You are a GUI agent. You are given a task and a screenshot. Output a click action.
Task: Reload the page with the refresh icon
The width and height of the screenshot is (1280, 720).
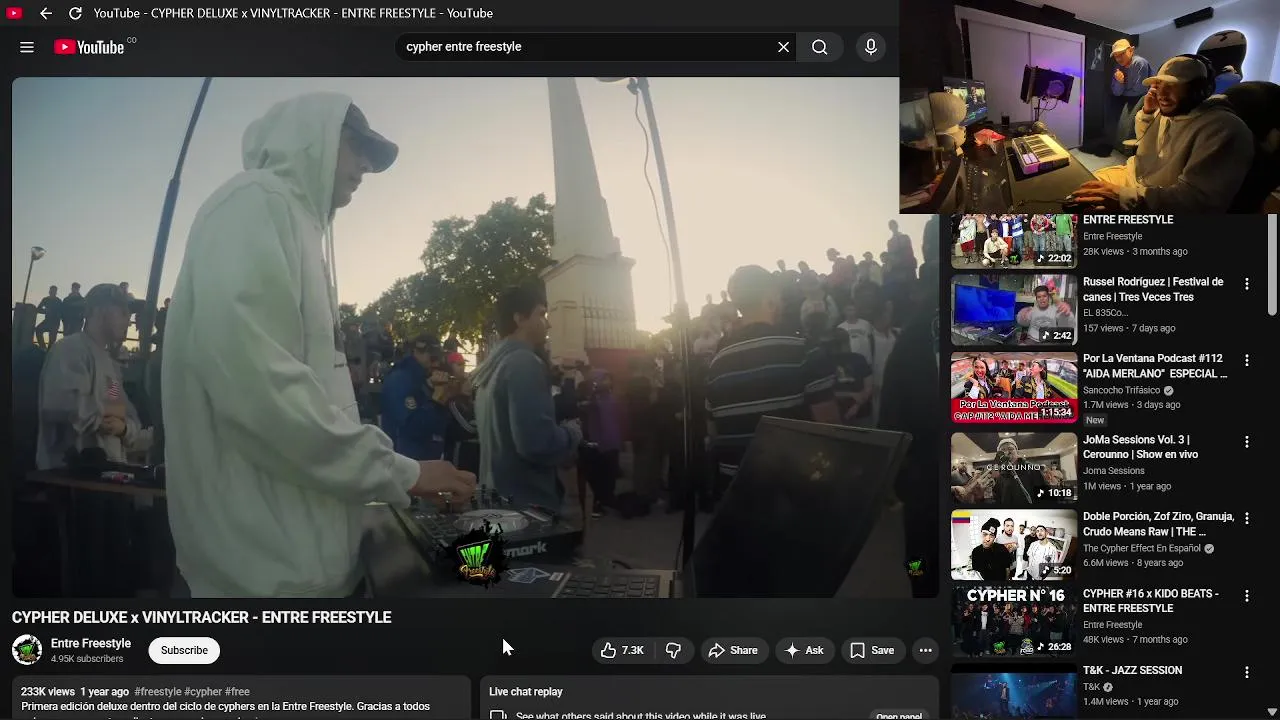coord(75,13)
